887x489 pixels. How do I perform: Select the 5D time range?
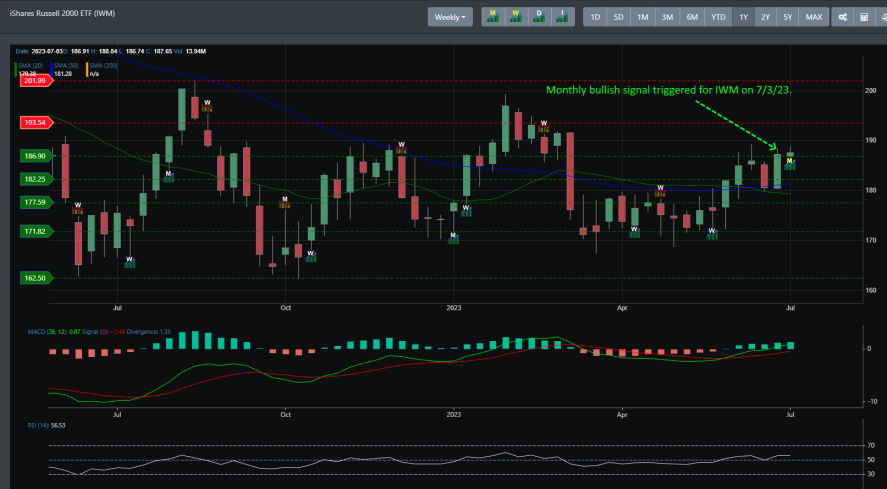(x=618, y=17)
